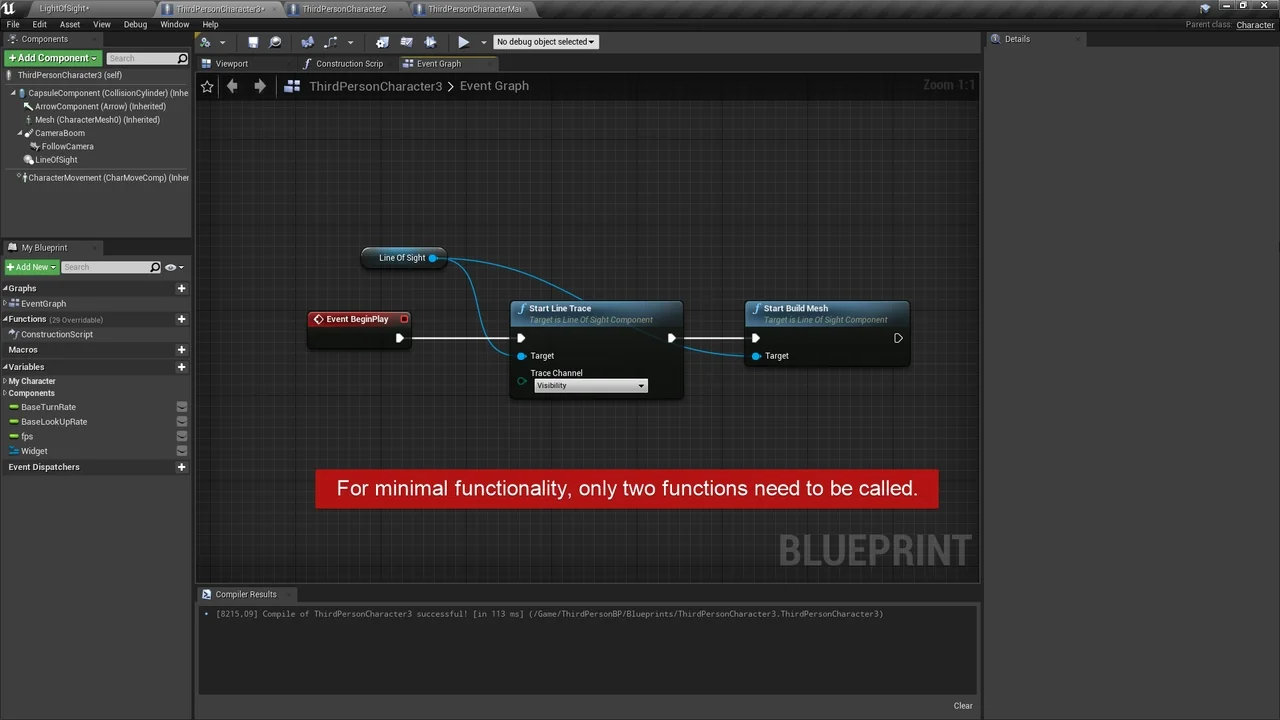Save the Blueprint with the Save icon
The height and width of the screenshot is (720, 1280).
pos(253,41)
